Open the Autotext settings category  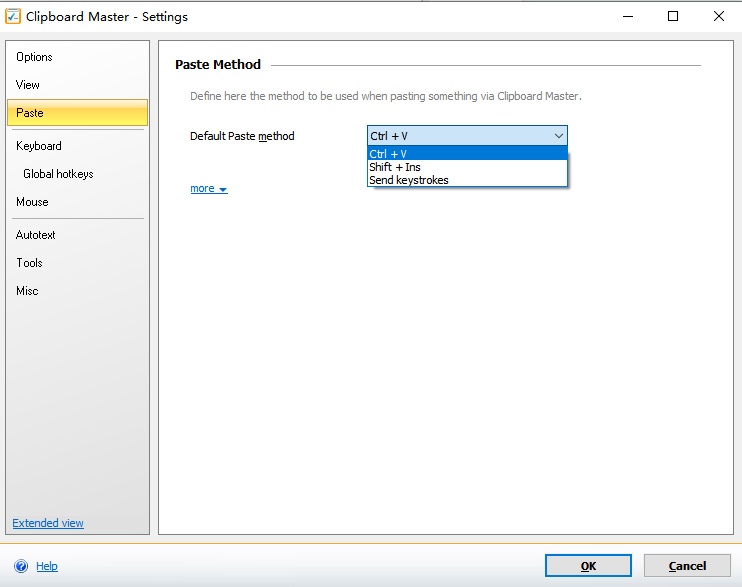36,235
